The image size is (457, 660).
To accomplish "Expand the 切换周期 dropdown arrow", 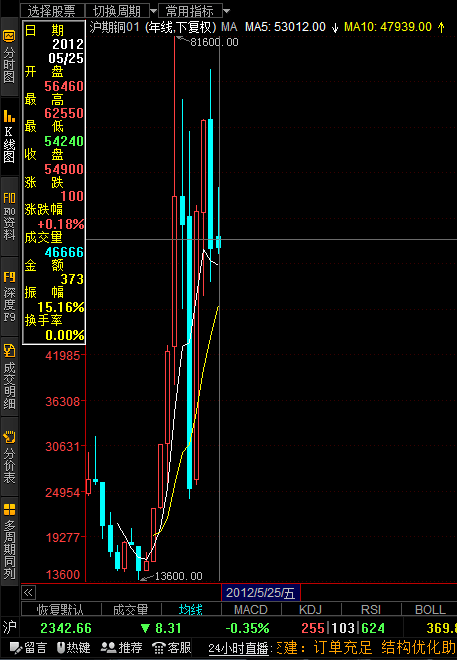I will (154, 11).
